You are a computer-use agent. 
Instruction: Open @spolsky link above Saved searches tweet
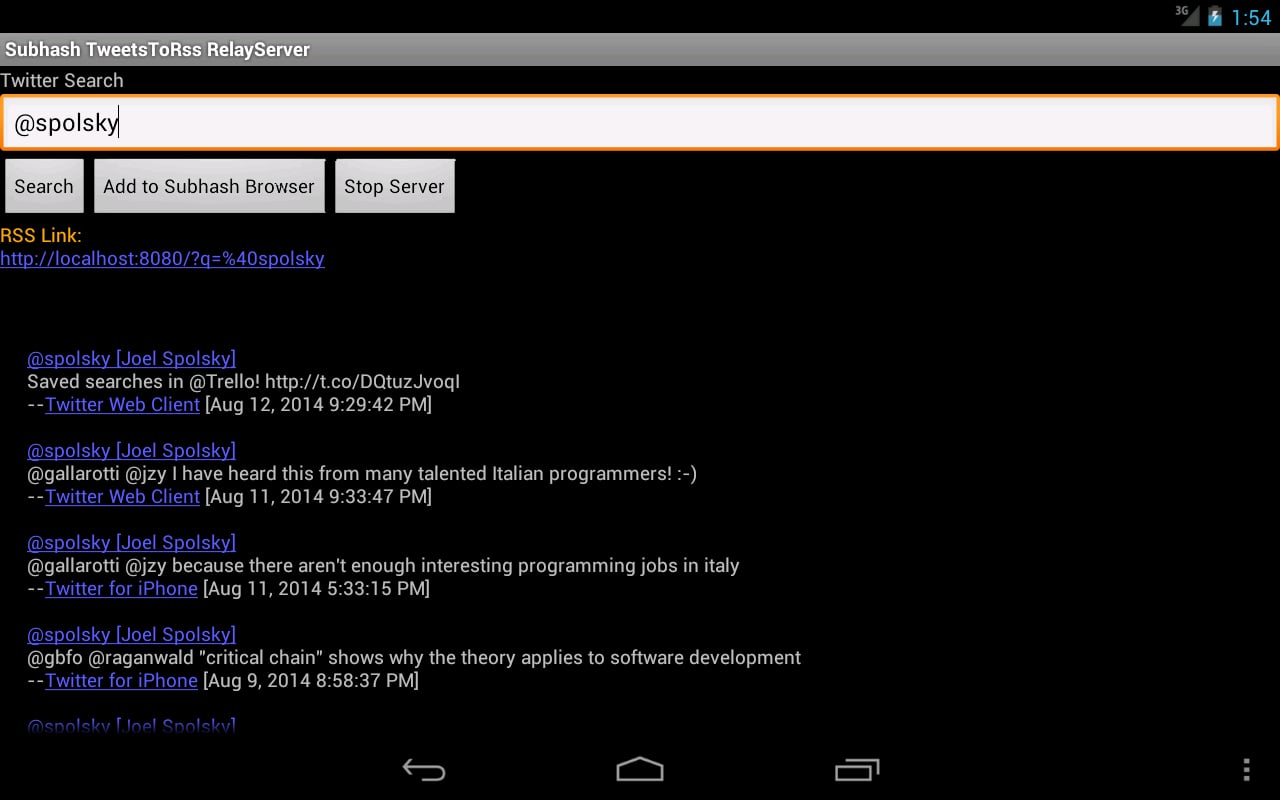coord(131,358)
